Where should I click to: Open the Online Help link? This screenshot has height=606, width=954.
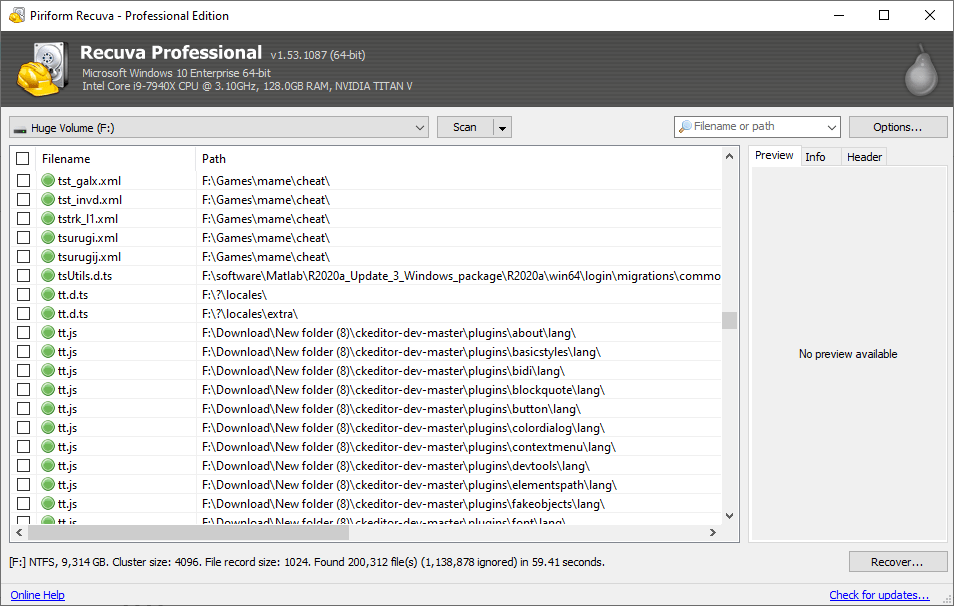[37, 595]
